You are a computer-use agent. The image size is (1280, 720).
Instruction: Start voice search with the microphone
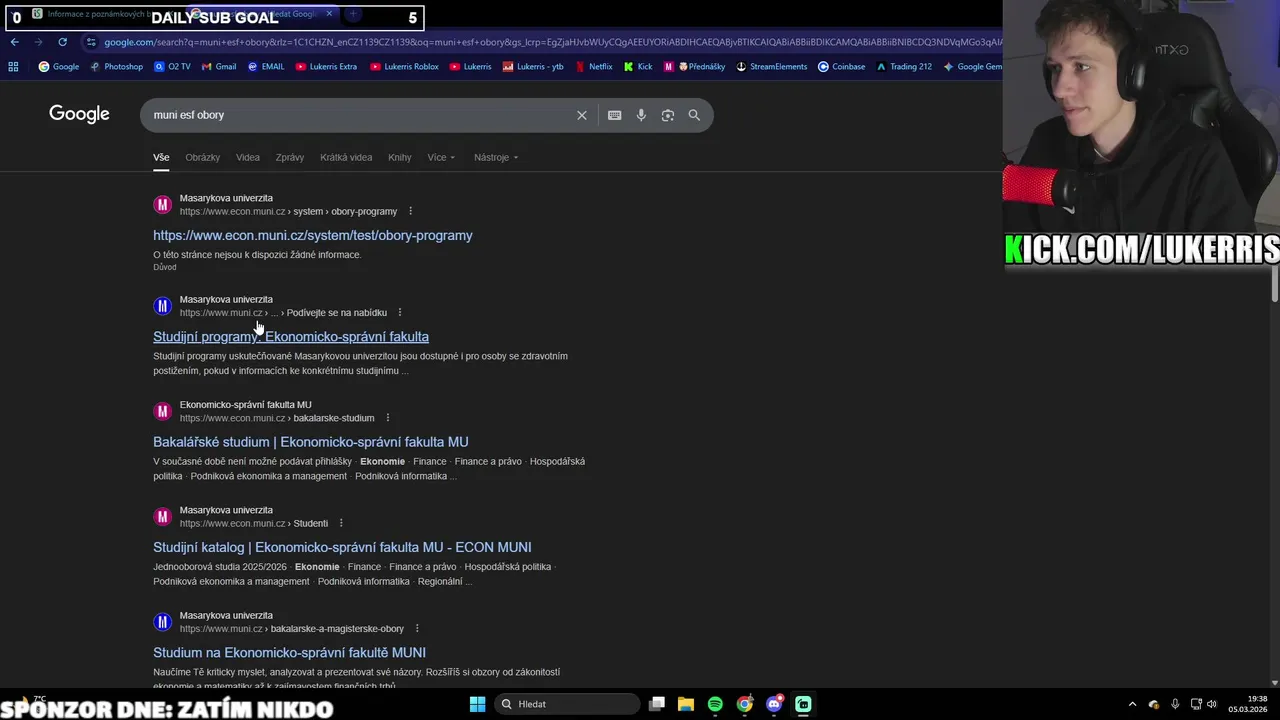pos(641,115)
